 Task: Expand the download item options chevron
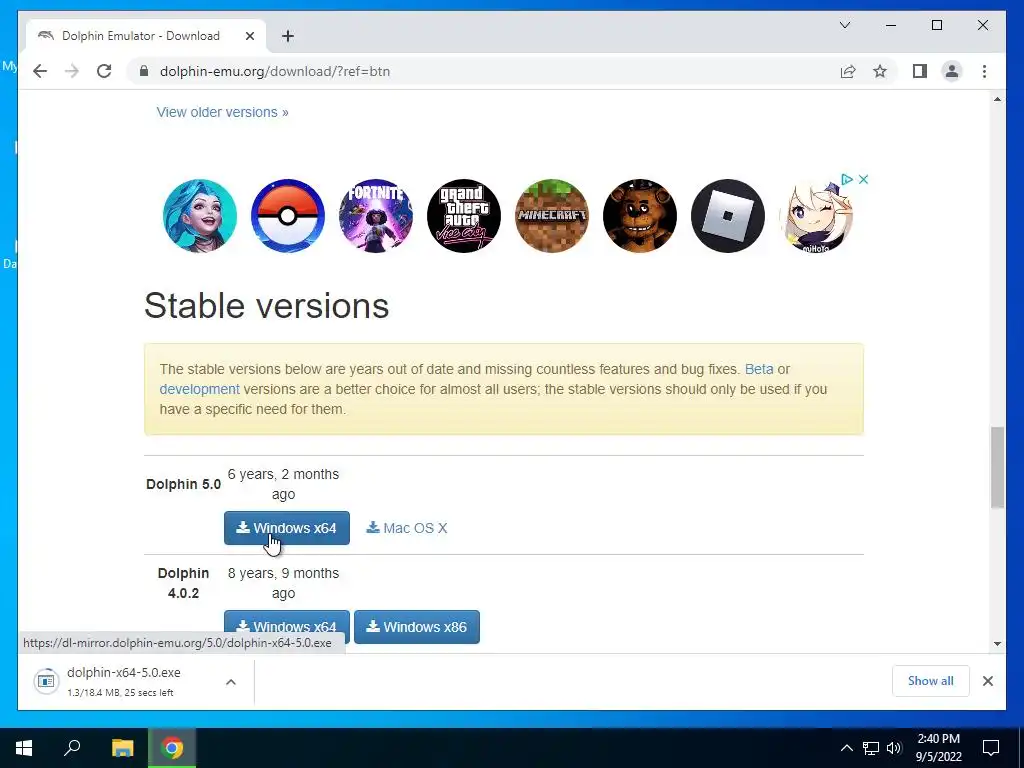(x=231, y=682)
